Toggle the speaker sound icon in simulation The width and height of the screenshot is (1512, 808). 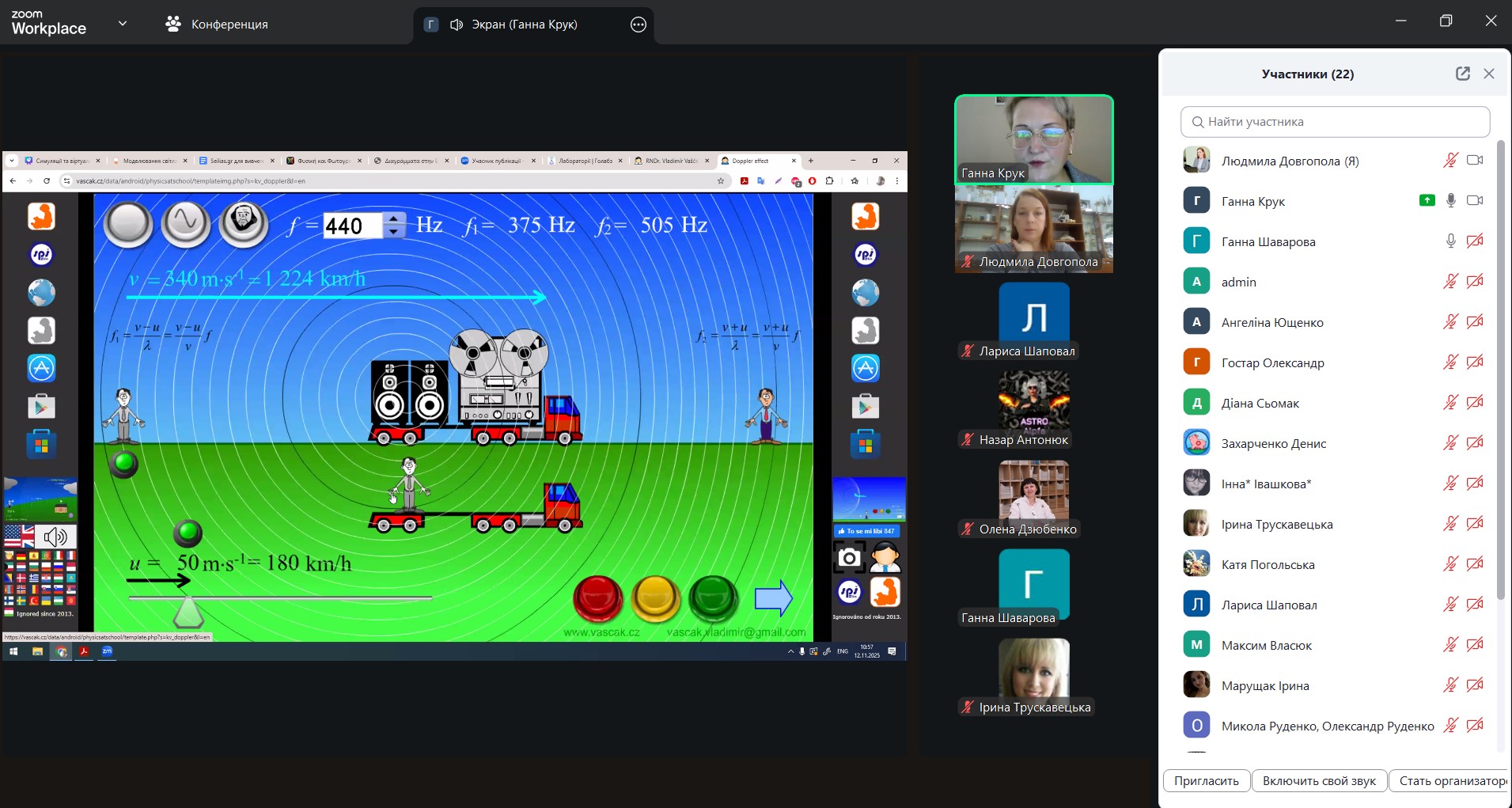point(56,537)
